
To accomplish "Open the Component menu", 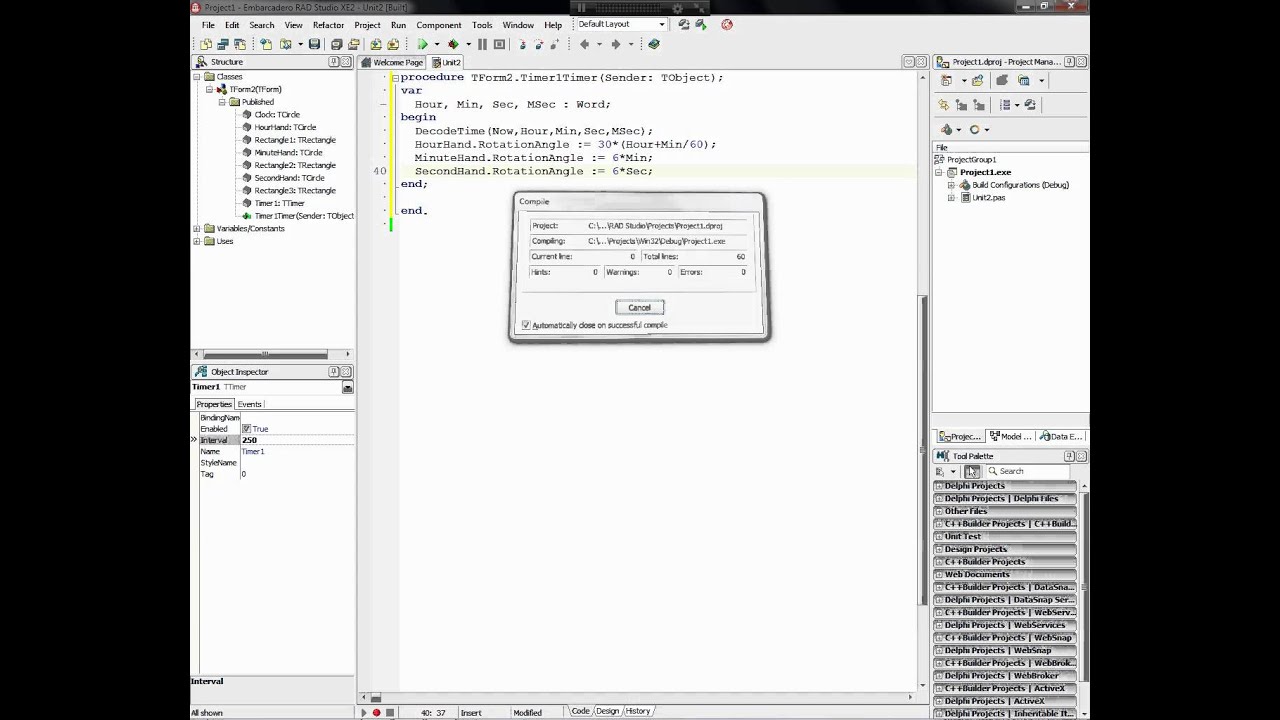I will point(438,25).
